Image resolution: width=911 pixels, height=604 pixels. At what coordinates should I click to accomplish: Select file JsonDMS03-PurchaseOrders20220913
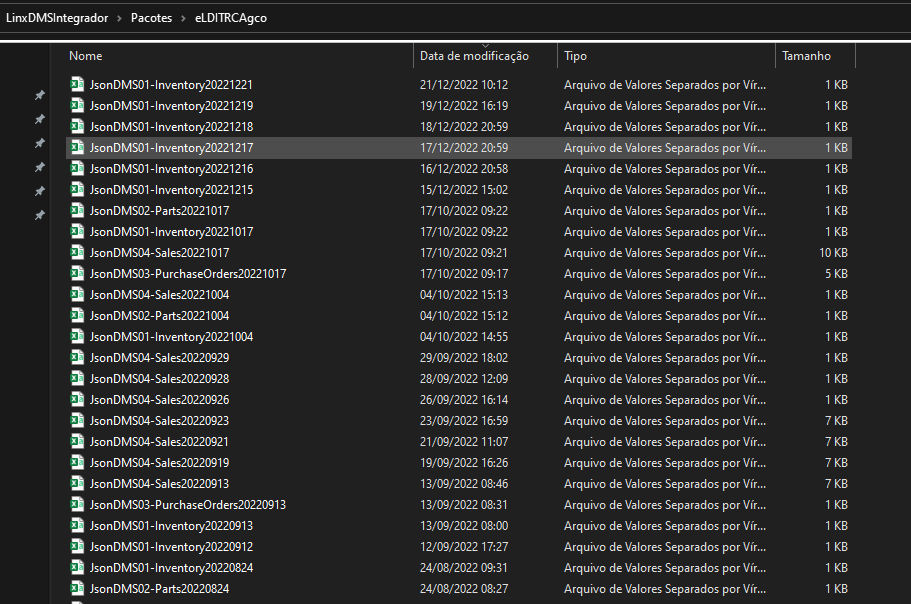click(x=459, y=505)
